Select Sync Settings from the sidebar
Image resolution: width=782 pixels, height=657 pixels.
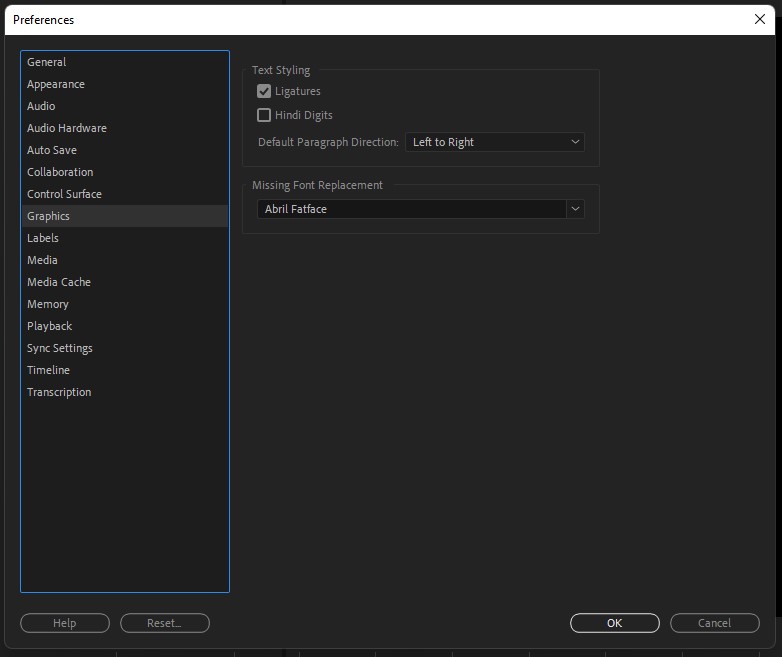click(x=124, y=348)
